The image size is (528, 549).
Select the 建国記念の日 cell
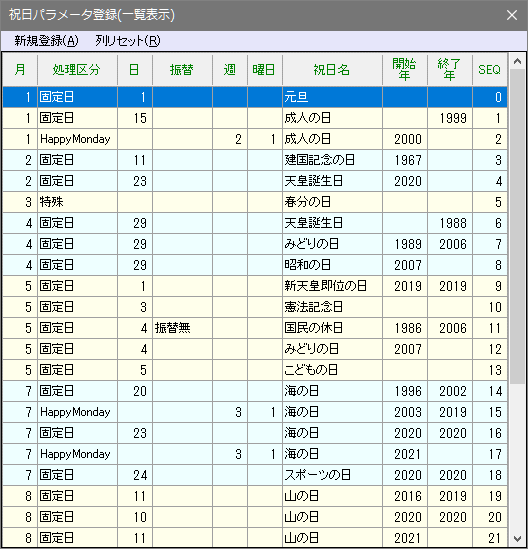pyautogui.click(x=332, y=160)
